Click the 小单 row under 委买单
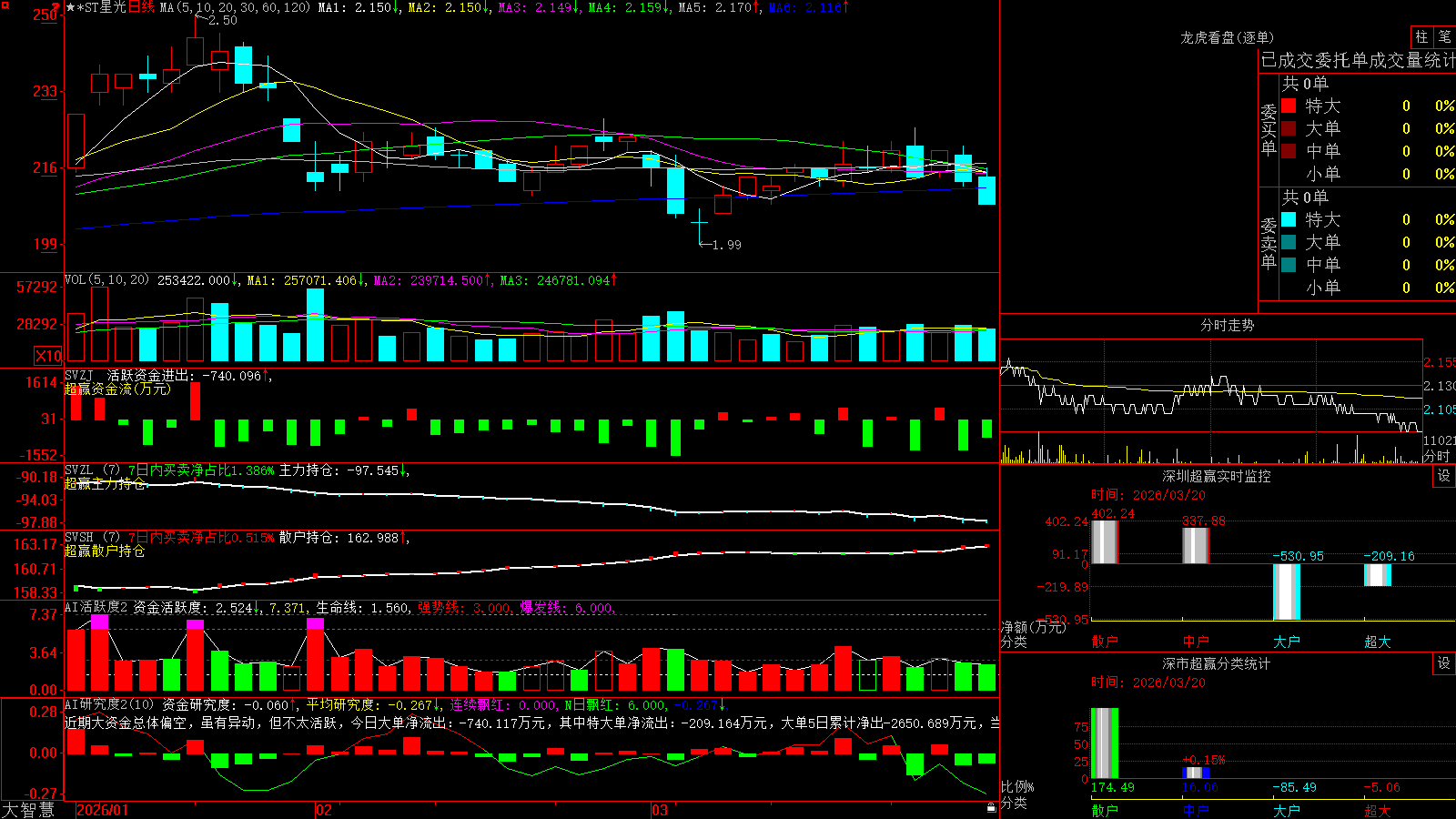 1368,174
